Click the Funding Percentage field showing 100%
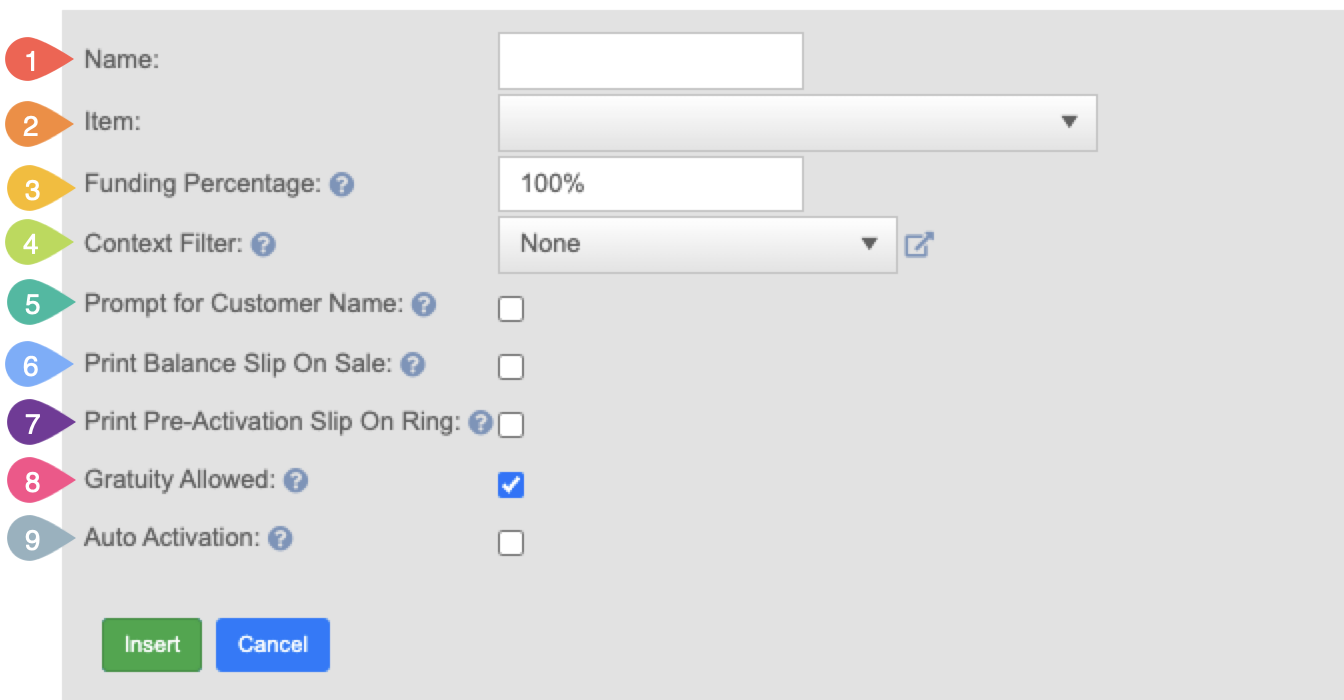This screenshot has width=1344, height=700. pos(651,184)
